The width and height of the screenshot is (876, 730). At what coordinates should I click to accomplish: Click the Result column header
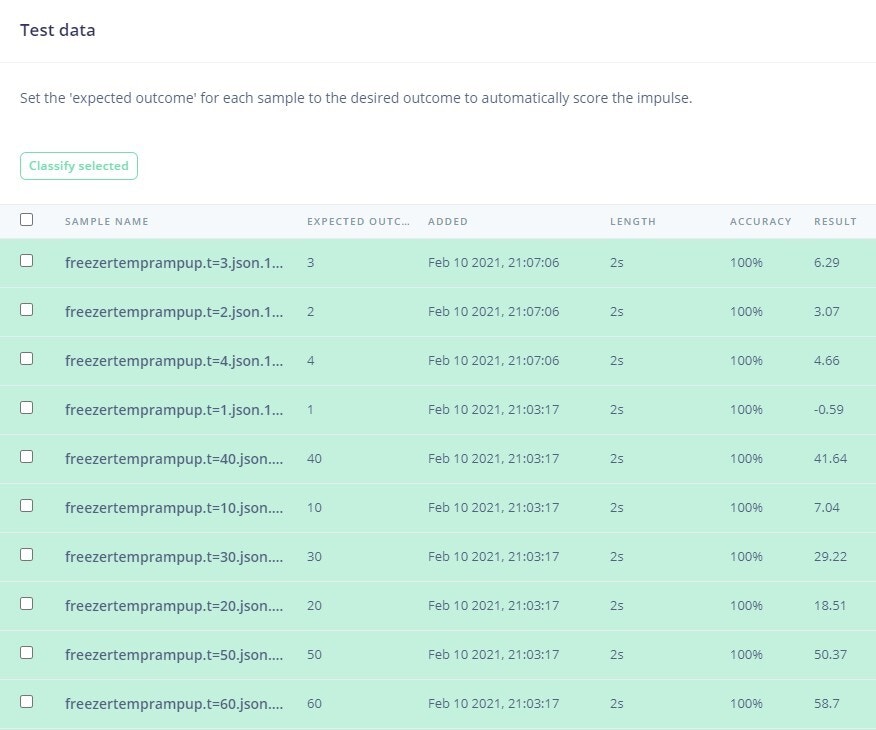(x=835, y=221)
